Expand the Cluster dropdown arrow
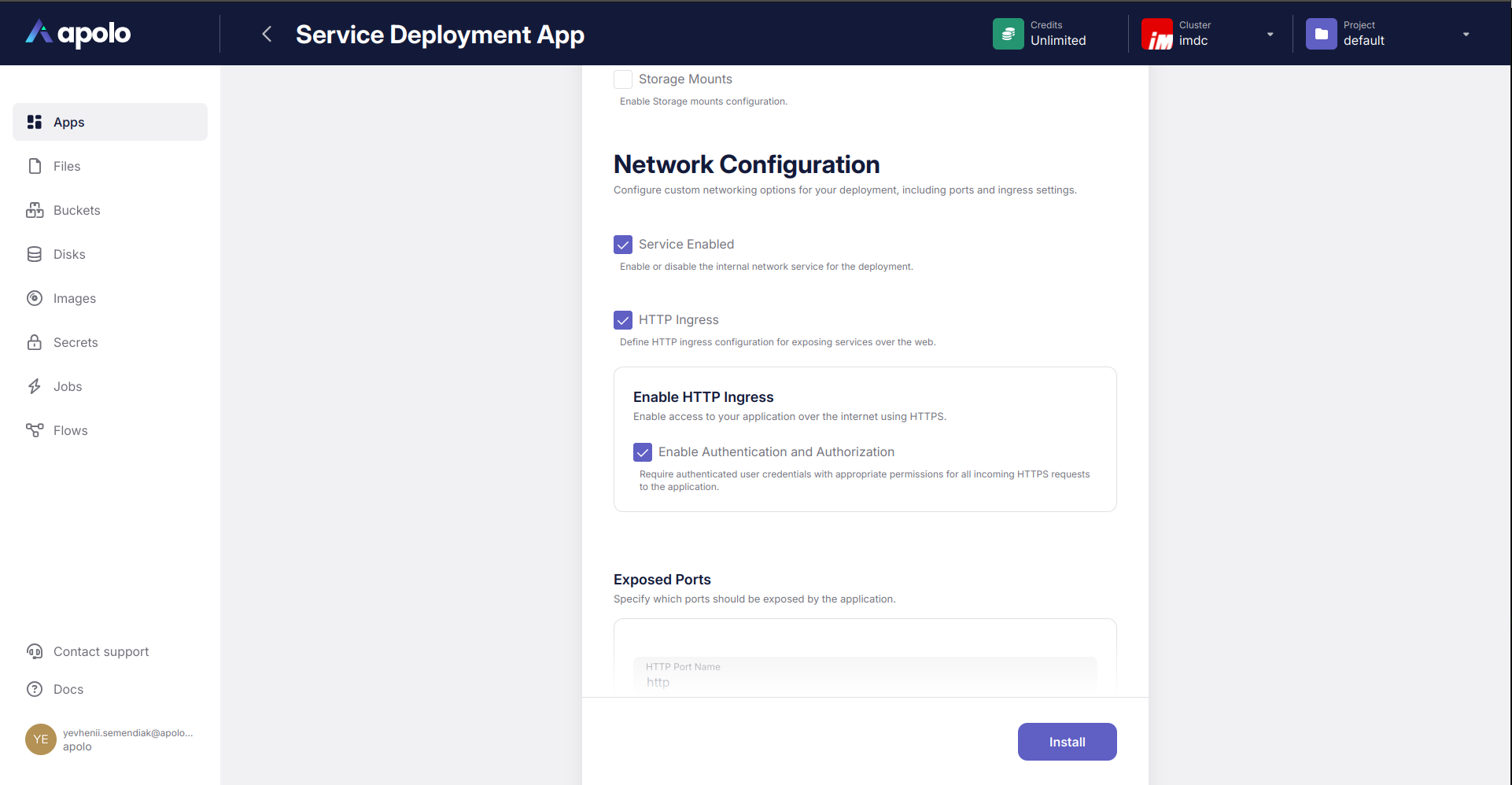Image resolution: width=1512 pixels, height=785 pixels. coord(1270,35)
